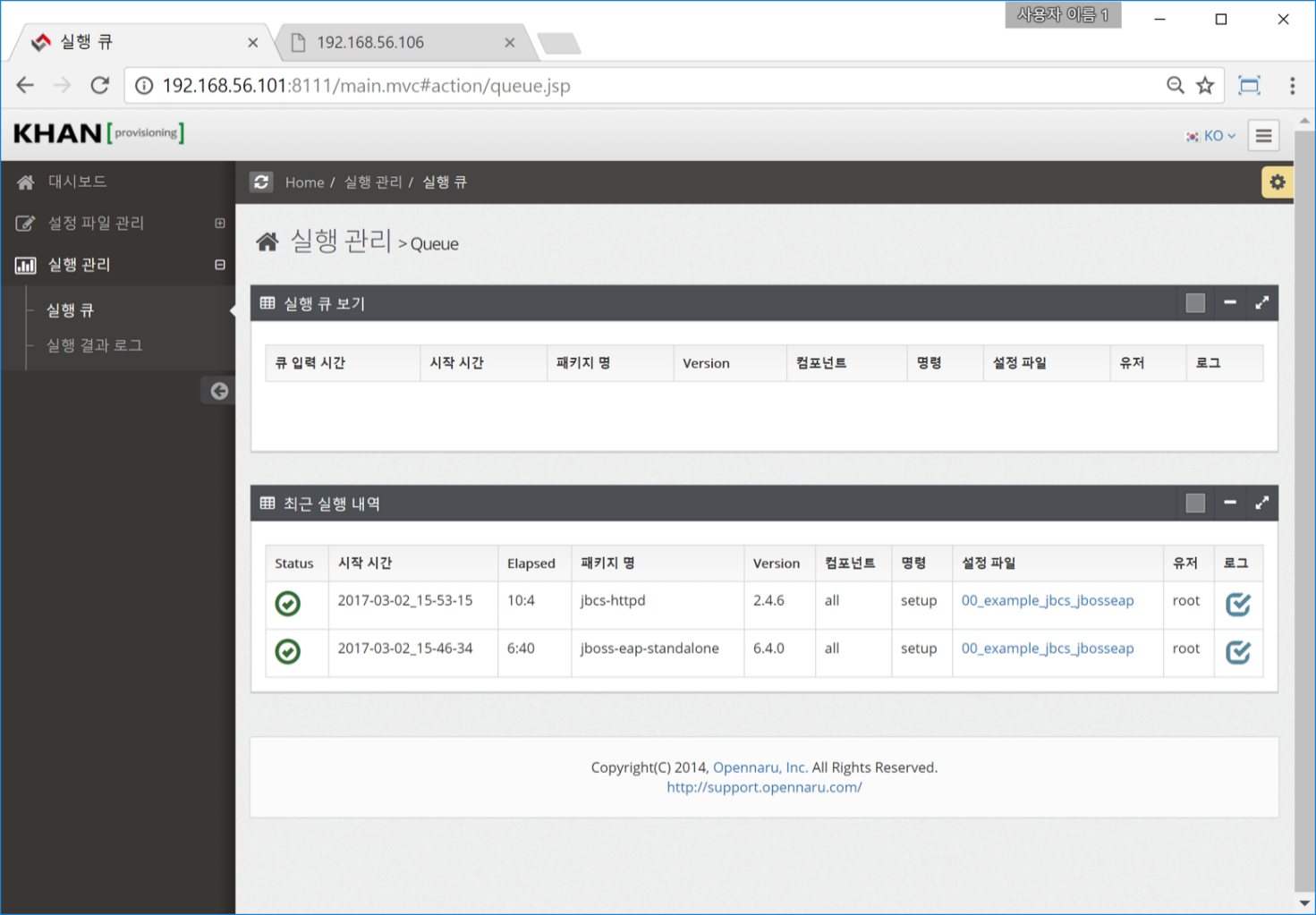Click the refresh icon beside Home breadcrumb
Image resolution: width=1316 pixels, height=915 pixels.
click(x=261, y=182)
